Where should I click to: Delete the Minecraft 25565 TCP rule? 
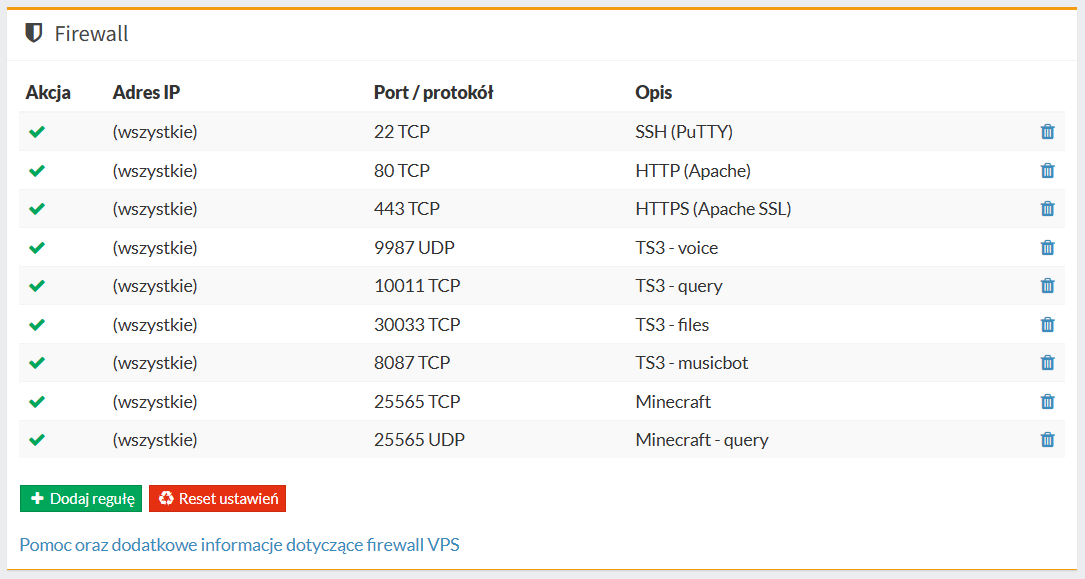(x=1047, y=402)
